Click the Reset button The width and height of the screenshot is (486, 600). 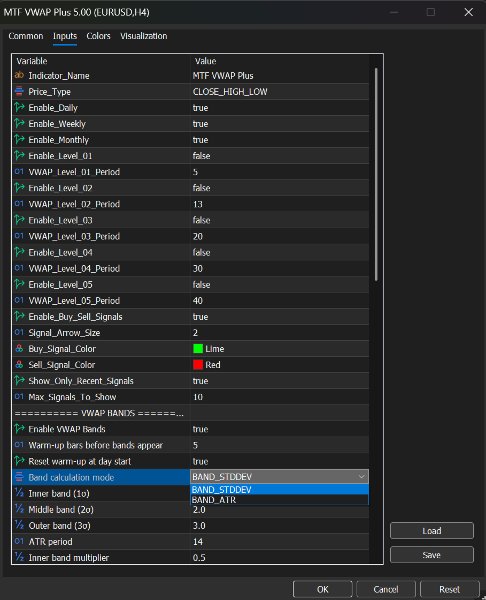tap(449, 589)
